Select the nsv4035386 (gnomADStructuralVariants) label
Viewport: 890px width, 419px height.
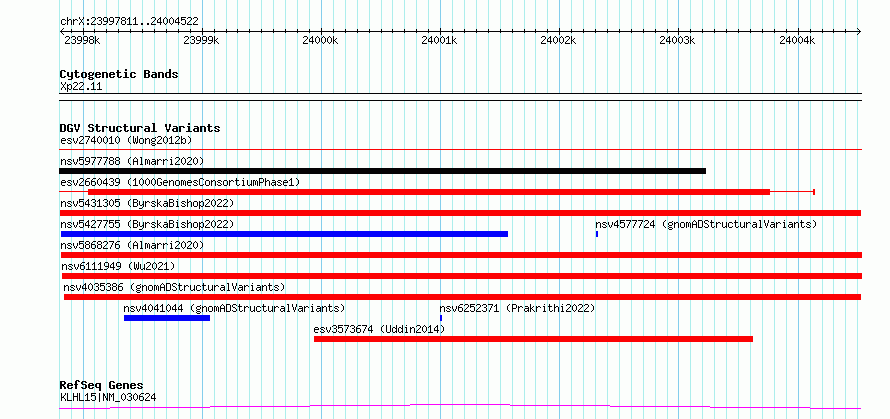click(174, 287)
